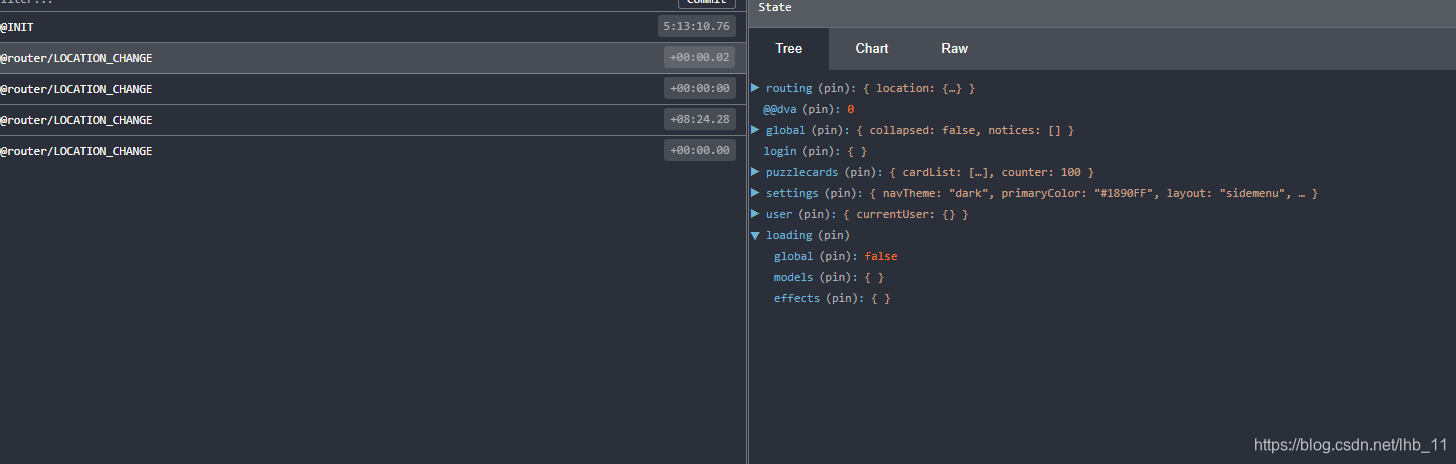This screenshot has height=464, width=1456.
Task: Expand the global node with collapsed value
Action: point(756,130)
